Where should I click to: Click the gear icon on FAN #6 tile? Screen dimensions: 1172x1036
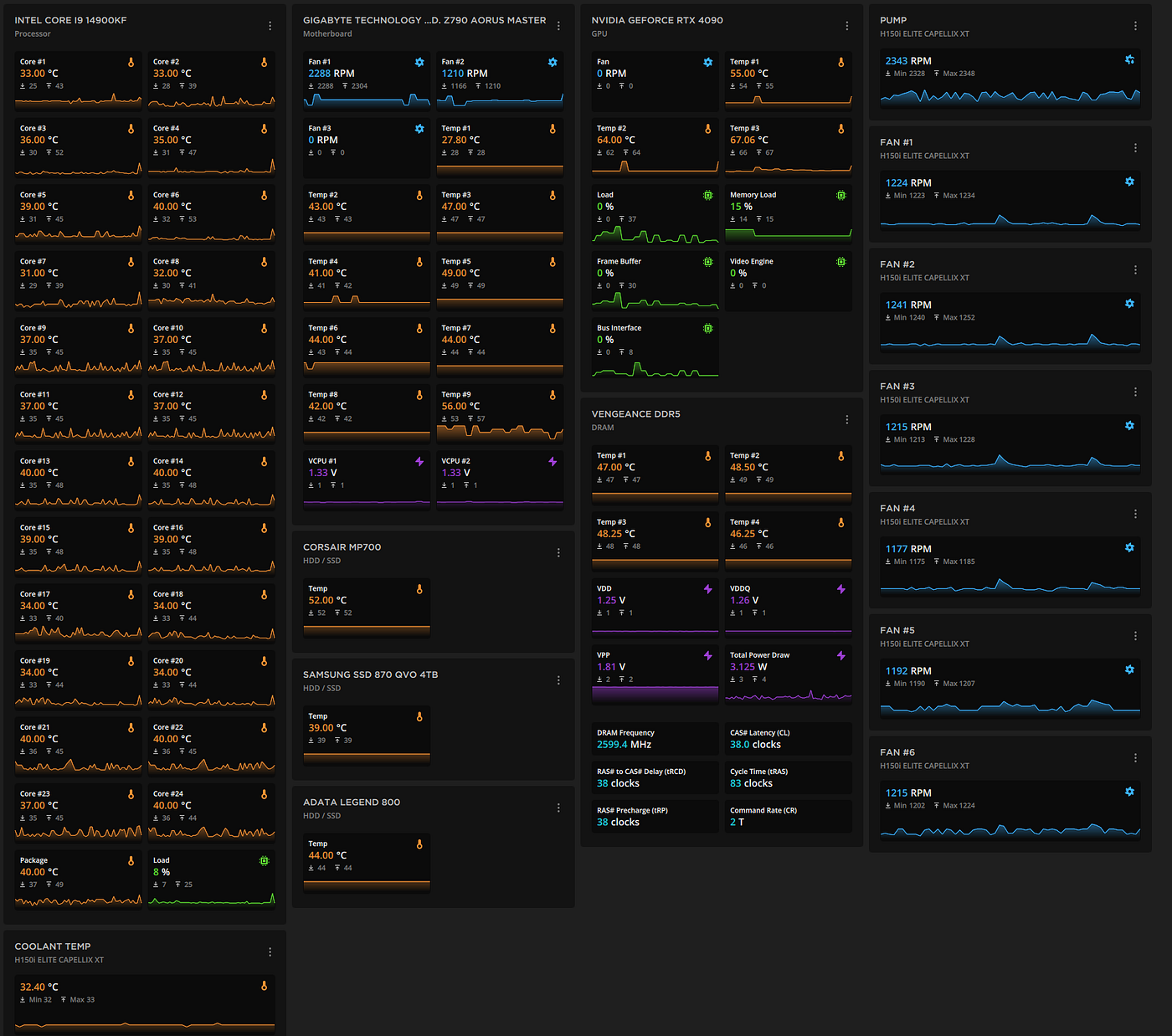1129,792
